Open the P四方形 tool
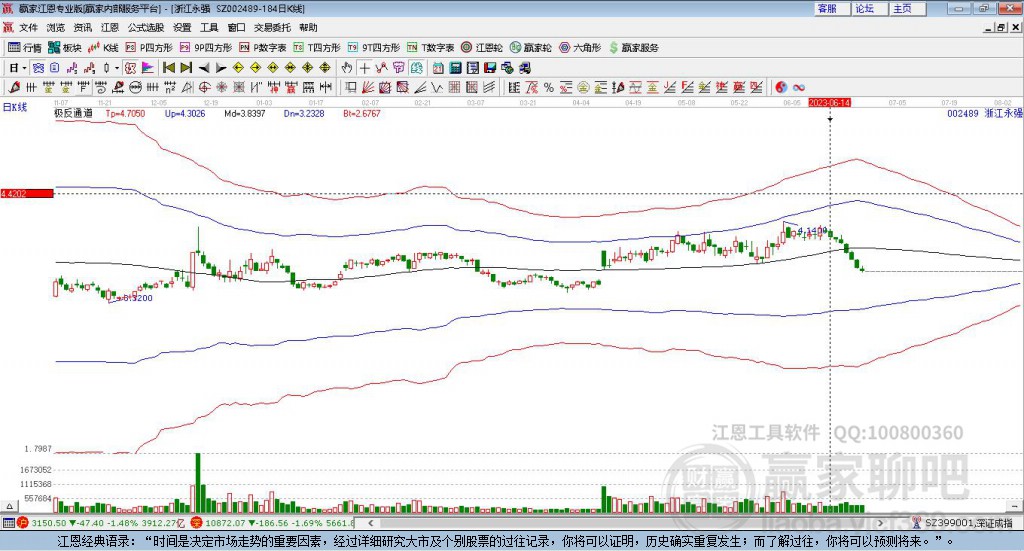The image size is (1024, 551). point(149,48)
